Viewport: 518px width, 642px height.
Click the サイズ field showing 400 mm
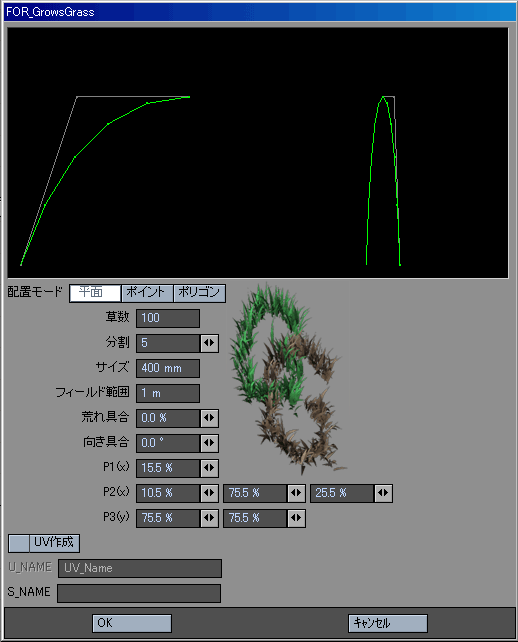(x=168, y=368)
